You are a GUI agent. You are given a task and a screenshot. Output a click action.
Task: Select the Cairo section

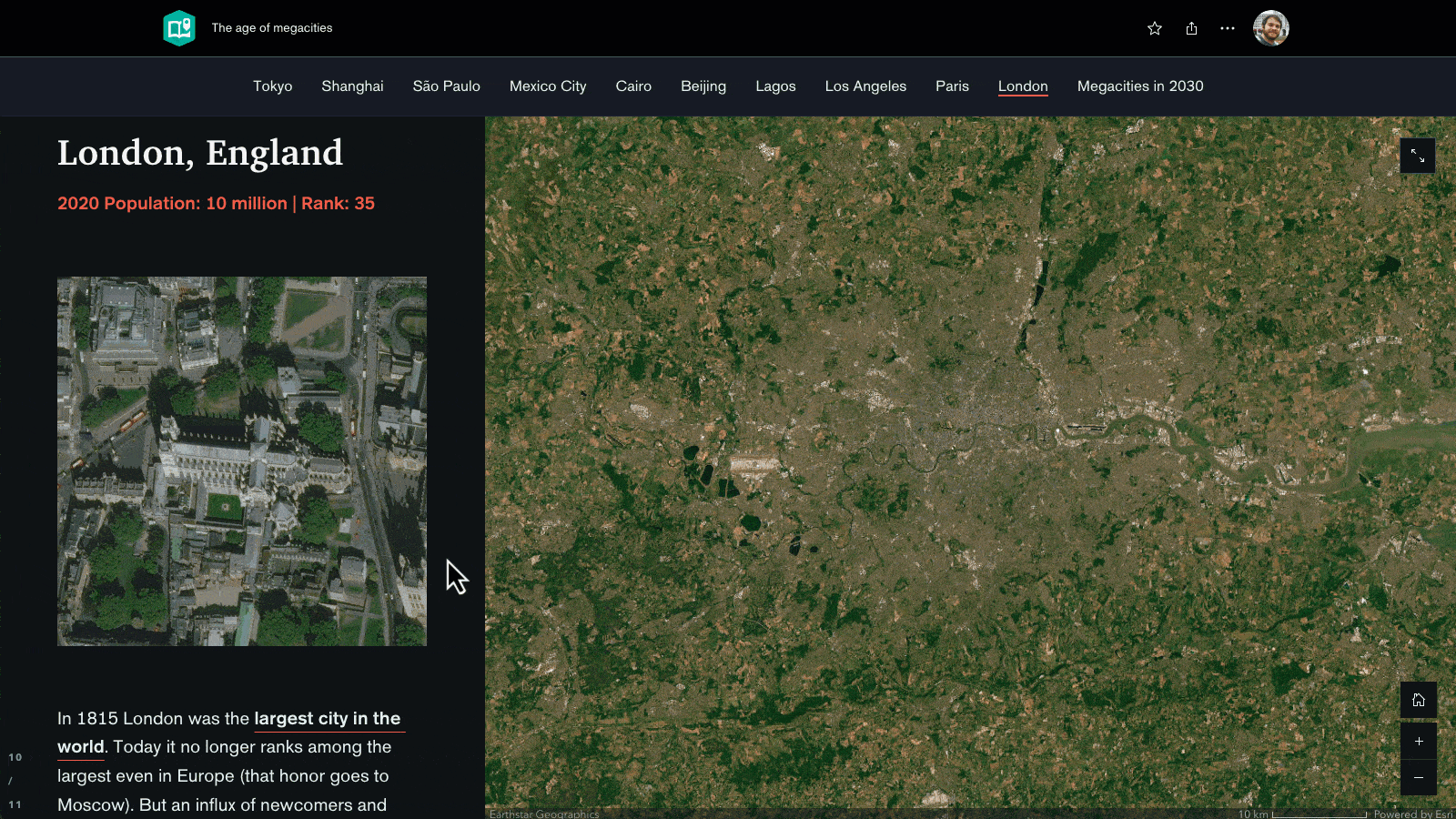click(633, 86)
